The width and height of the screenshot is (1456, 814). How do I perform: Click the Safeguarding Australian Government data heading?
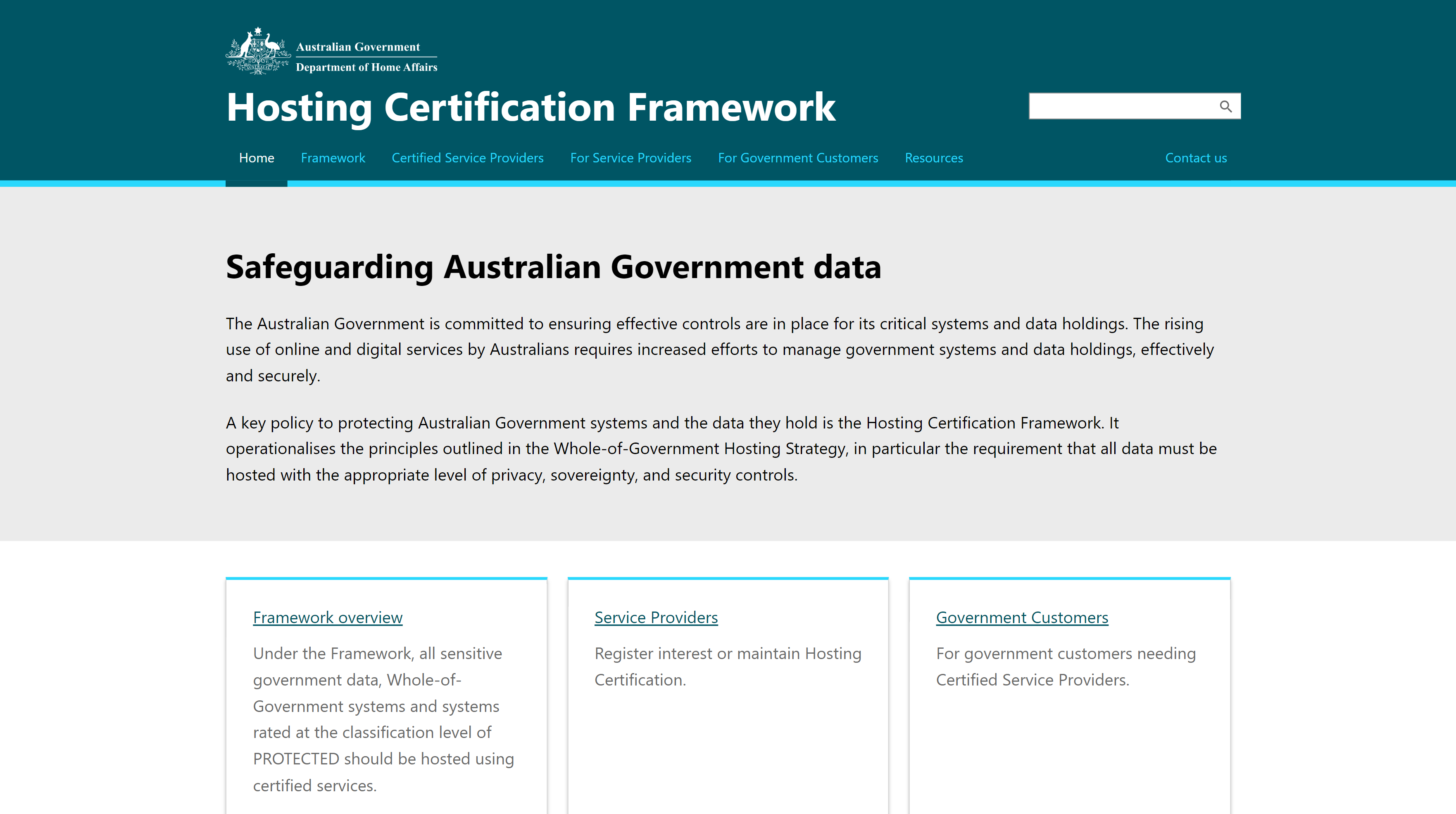553,267
